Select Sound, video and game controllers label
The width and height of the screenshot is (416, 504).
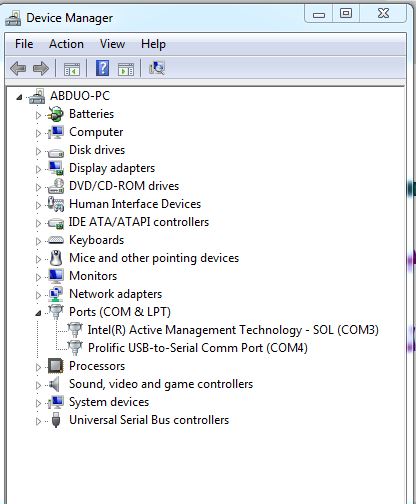(x=161, y=384)
